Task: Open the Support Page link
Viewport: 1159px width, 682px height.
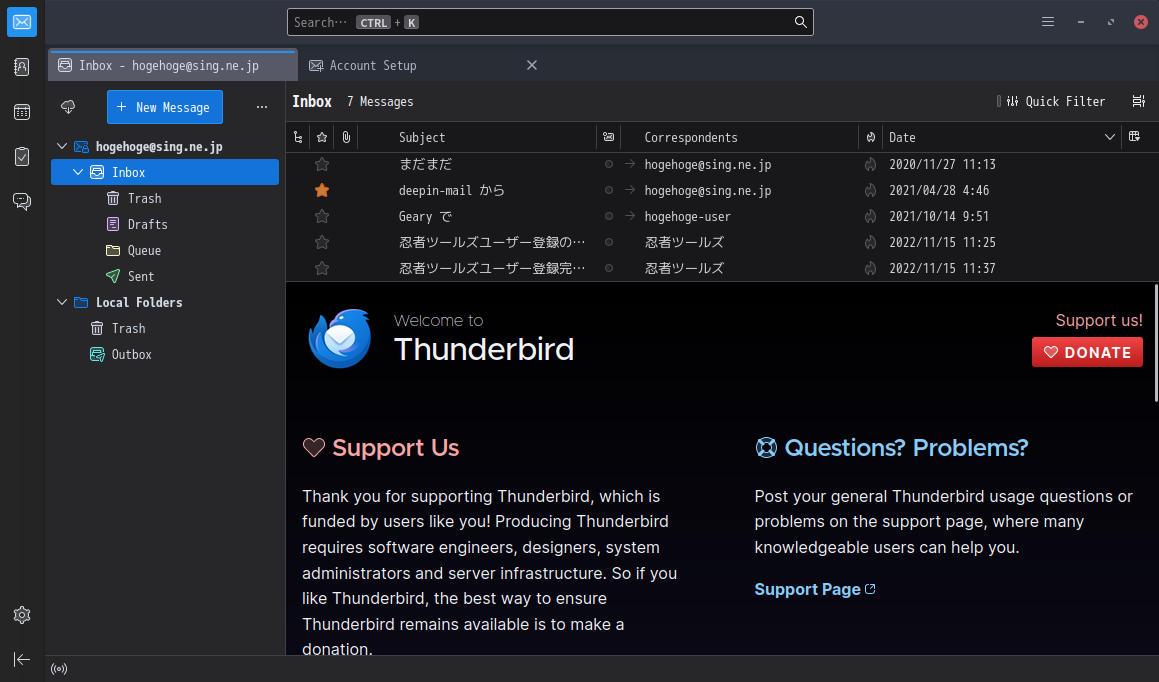Action: (x=815, y=589)
